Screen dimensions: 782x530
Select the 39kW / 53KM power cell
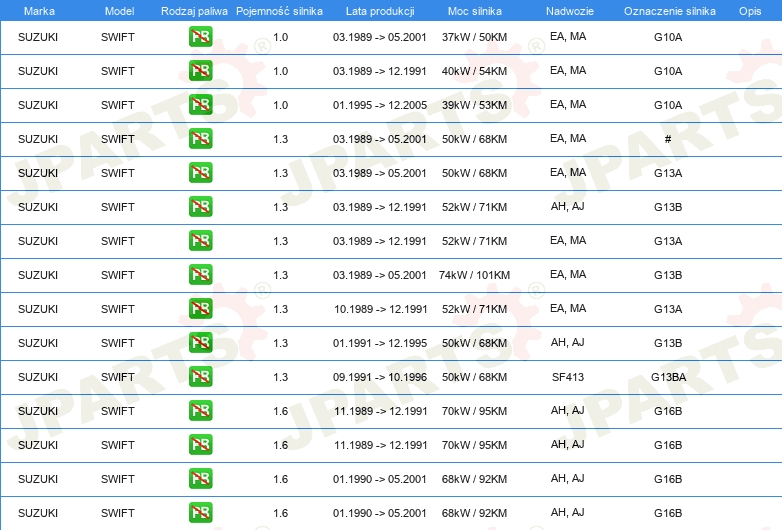(x=474, y=105)
